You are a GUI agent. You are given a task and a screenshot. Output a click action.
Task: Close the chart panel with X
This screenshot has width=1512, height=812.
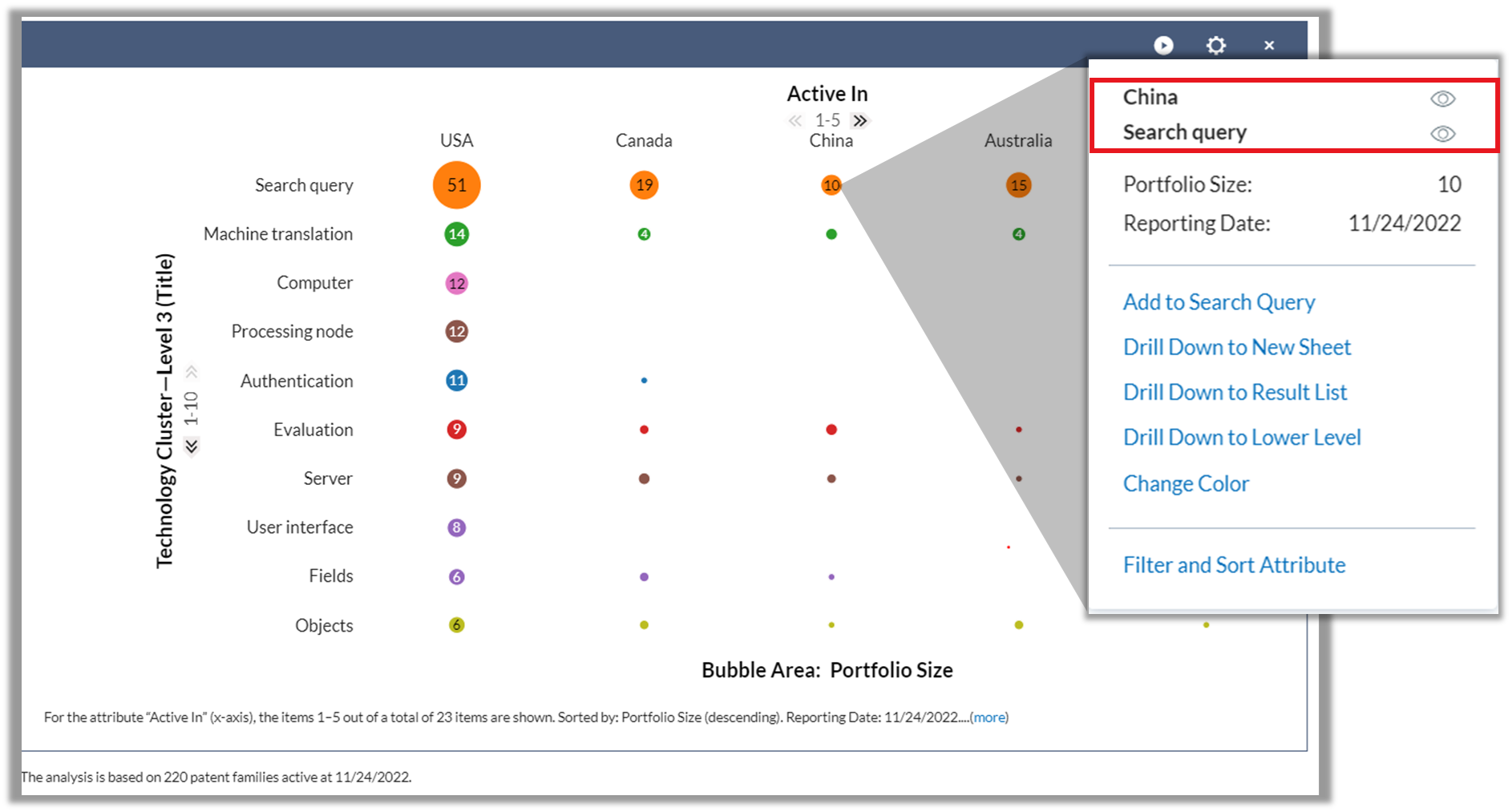click(1269, 46)
